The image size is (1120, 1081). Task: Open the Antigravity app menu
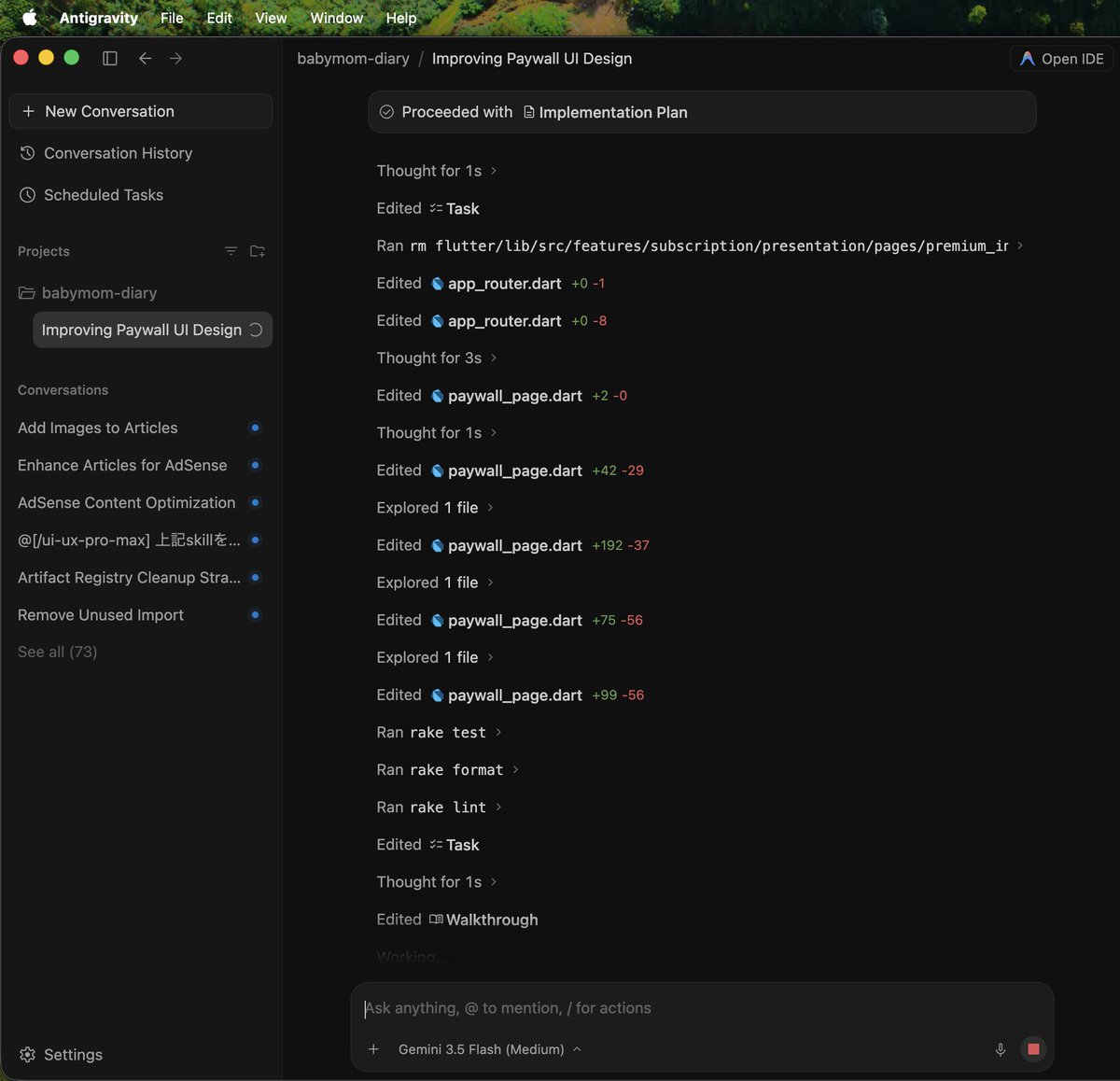[98, 18]
